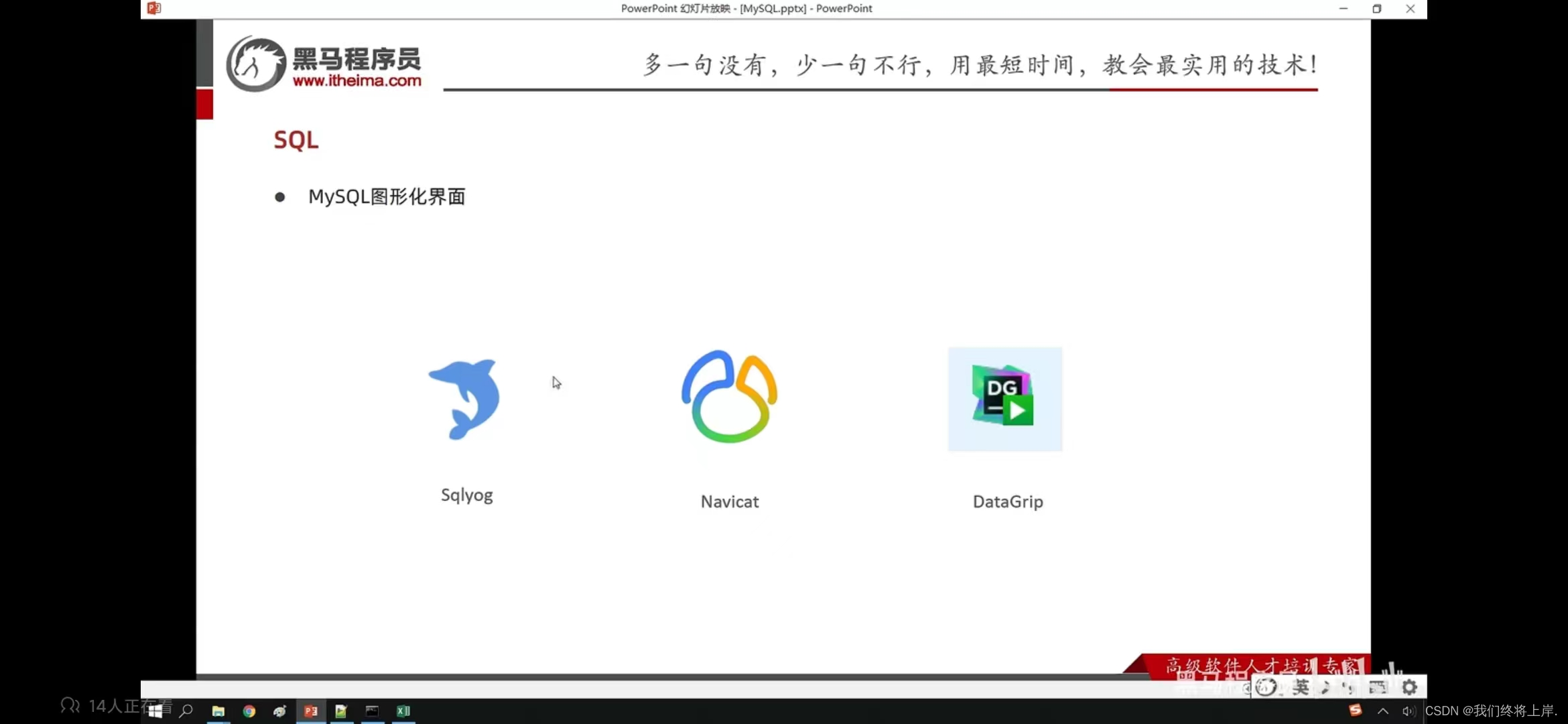Switch to Excel in the taskbar
The height and width of the screenshot is (724, 1568).
tap(403, 711)
